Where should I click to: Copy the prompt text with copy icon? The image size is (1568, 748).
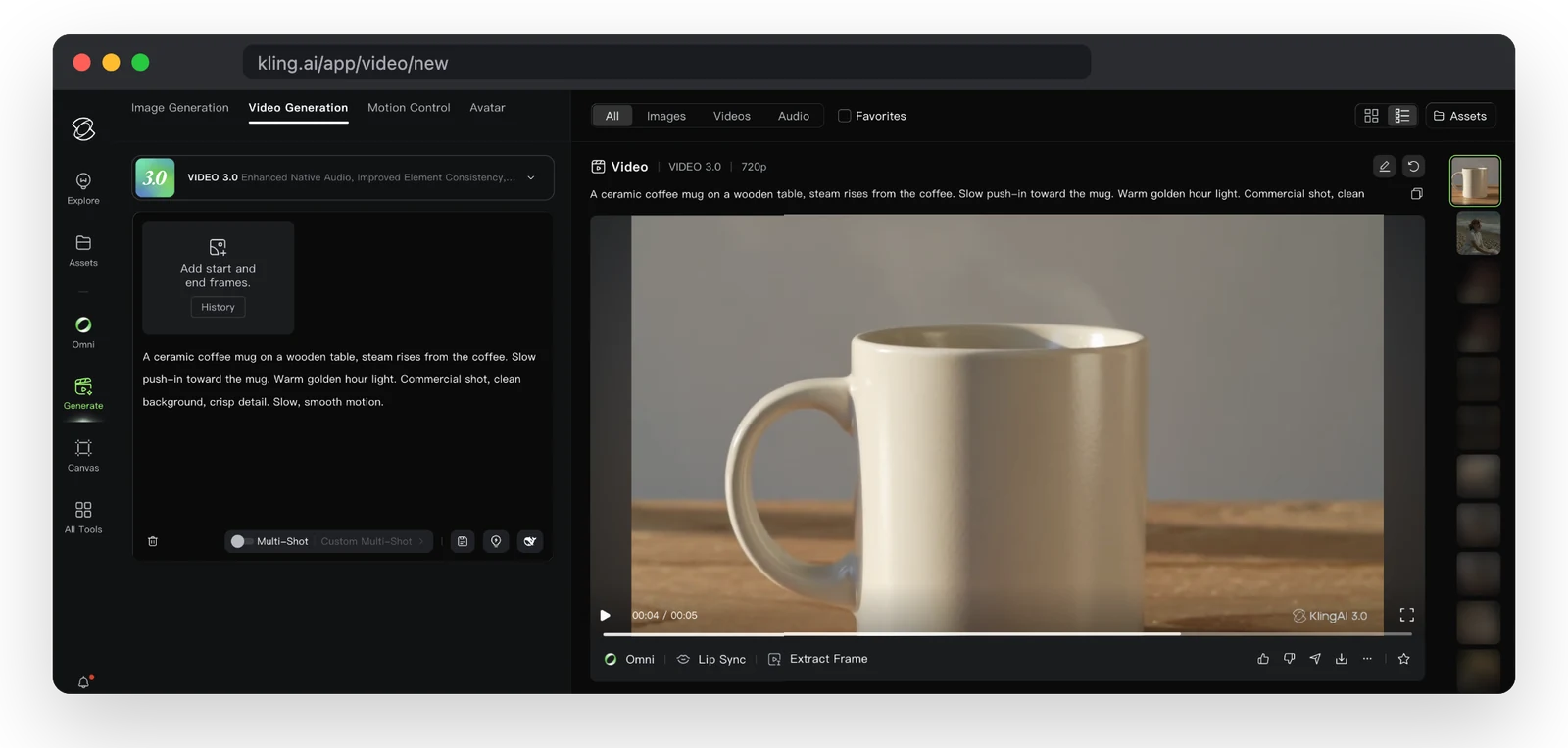coord(1416,194)
